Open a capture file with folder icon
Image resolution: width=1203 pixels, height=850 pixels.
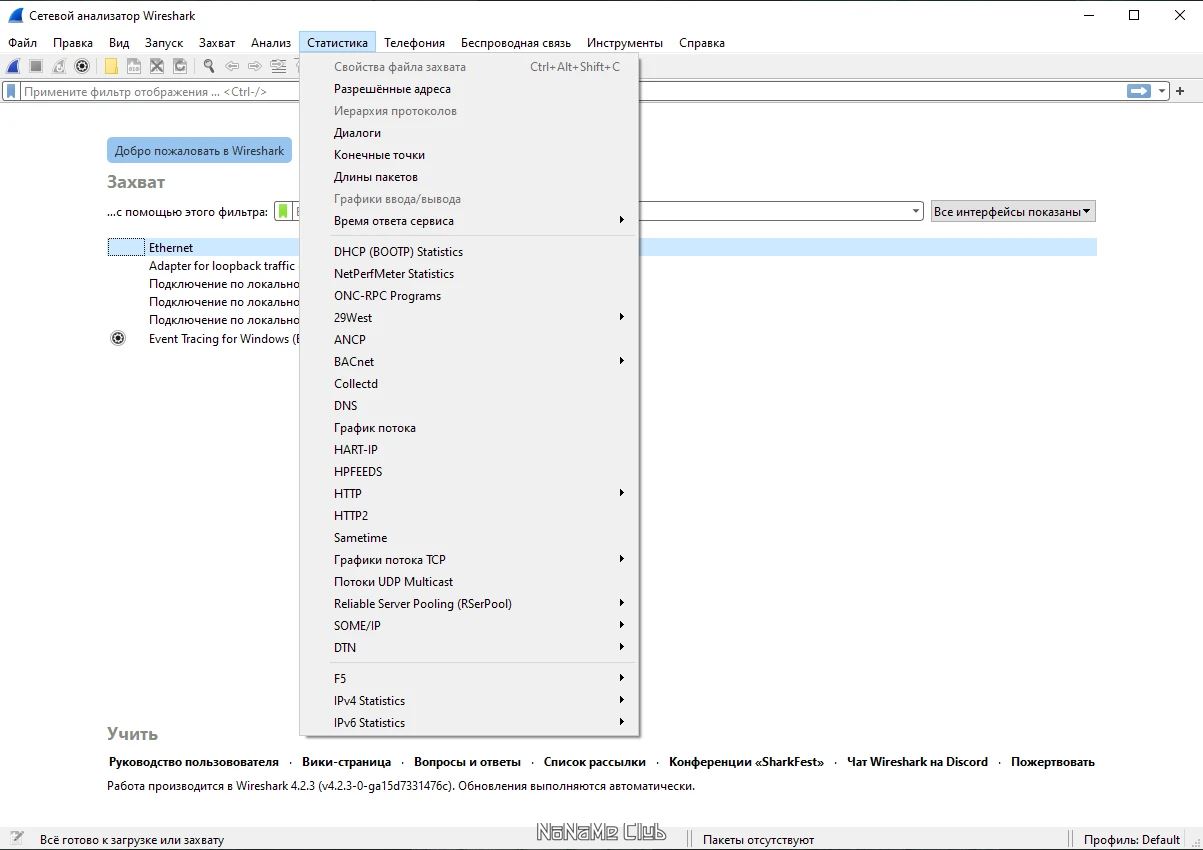click(x=111, y=66)
